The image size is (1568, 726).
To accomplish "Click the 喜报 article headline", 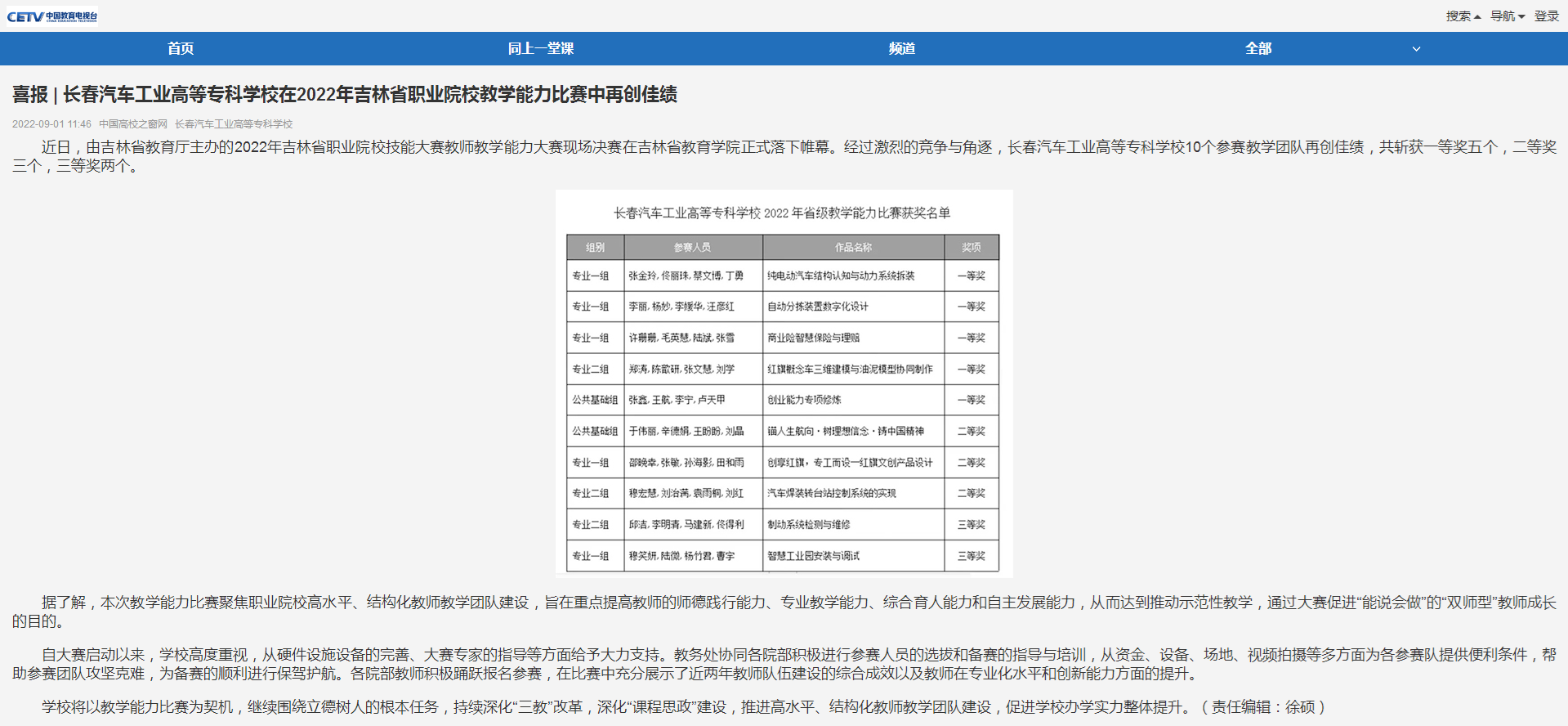I will (x=344, y=95).
